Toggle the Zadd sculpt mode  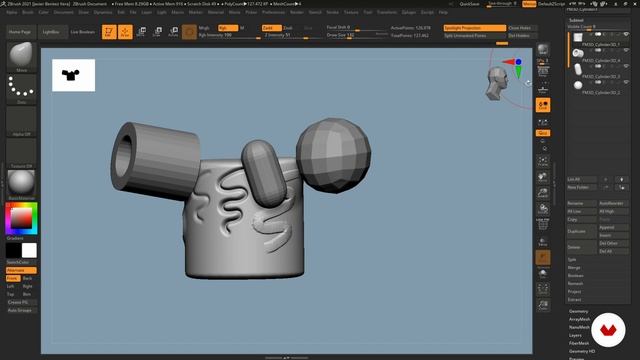271,28
